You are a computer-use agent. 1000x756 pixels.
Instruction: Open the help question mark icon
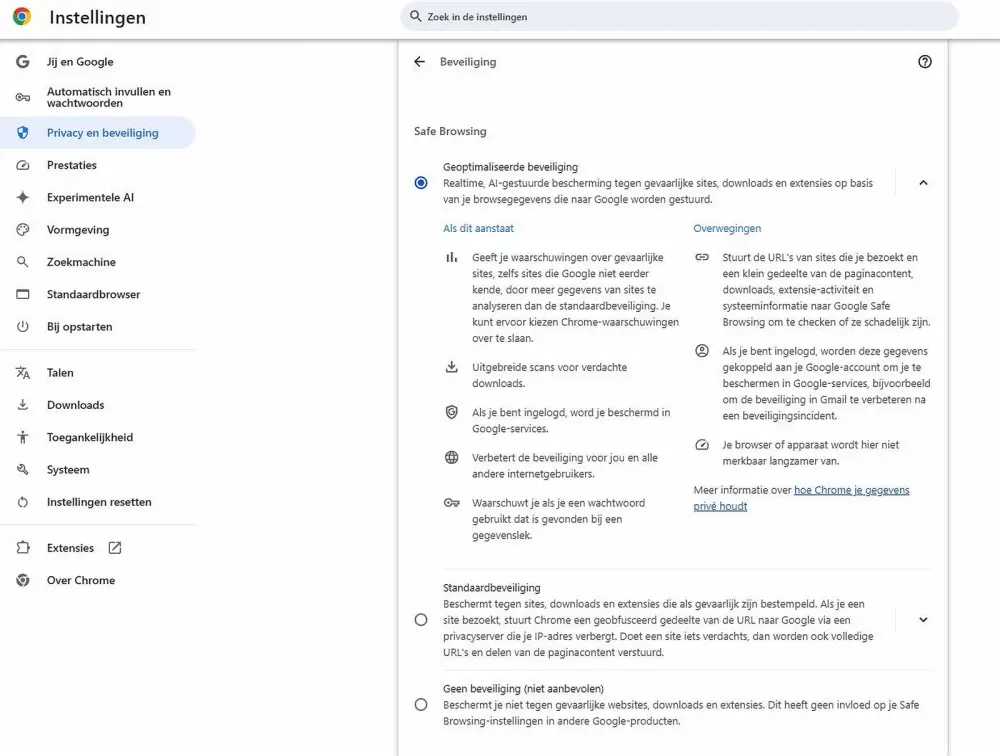click(x=925, y=61)
